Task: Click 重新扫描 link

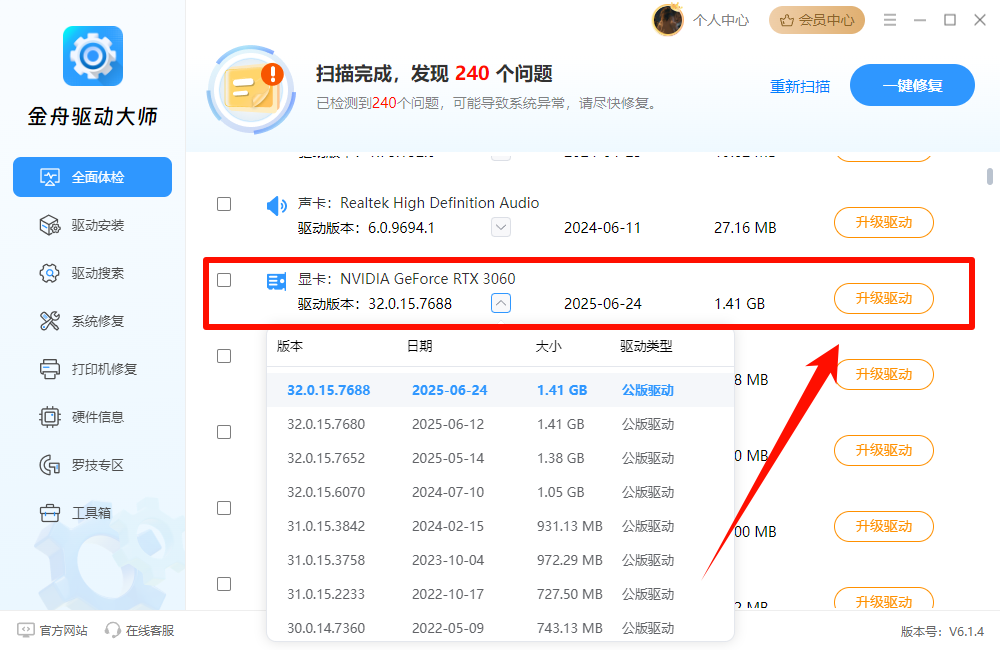Action: pyautogui.click(x=800, y=86)
